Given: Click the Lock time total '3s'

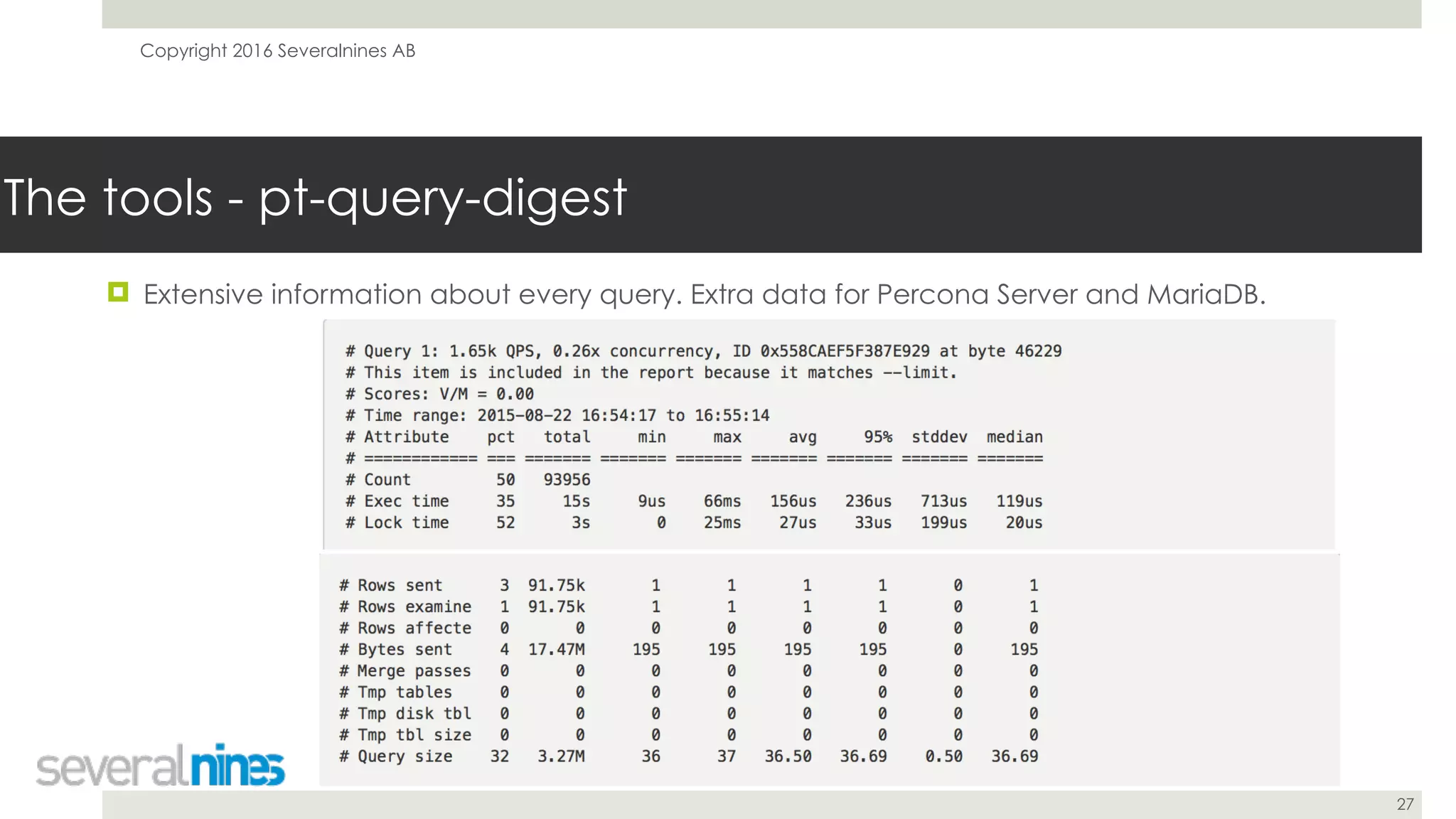Looking at the screenshot, I should [581, 523].
